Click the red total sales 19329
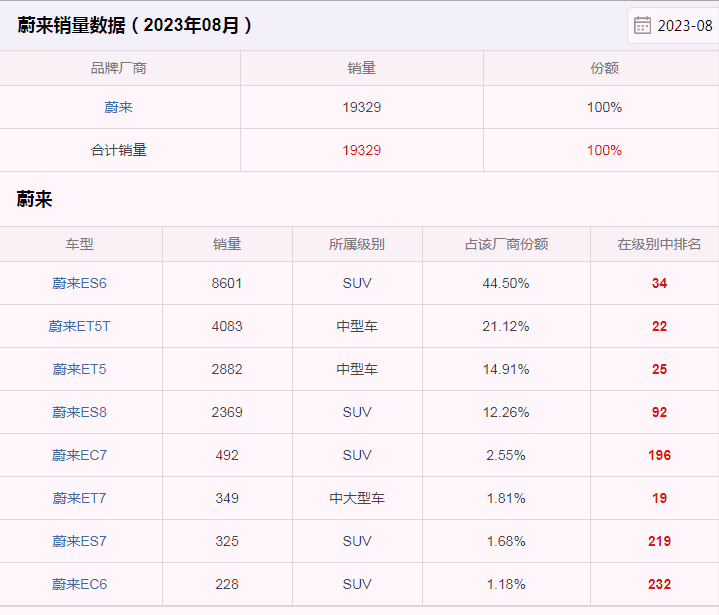Viewport: 719px width, 615px height. [x=361, y=150]
